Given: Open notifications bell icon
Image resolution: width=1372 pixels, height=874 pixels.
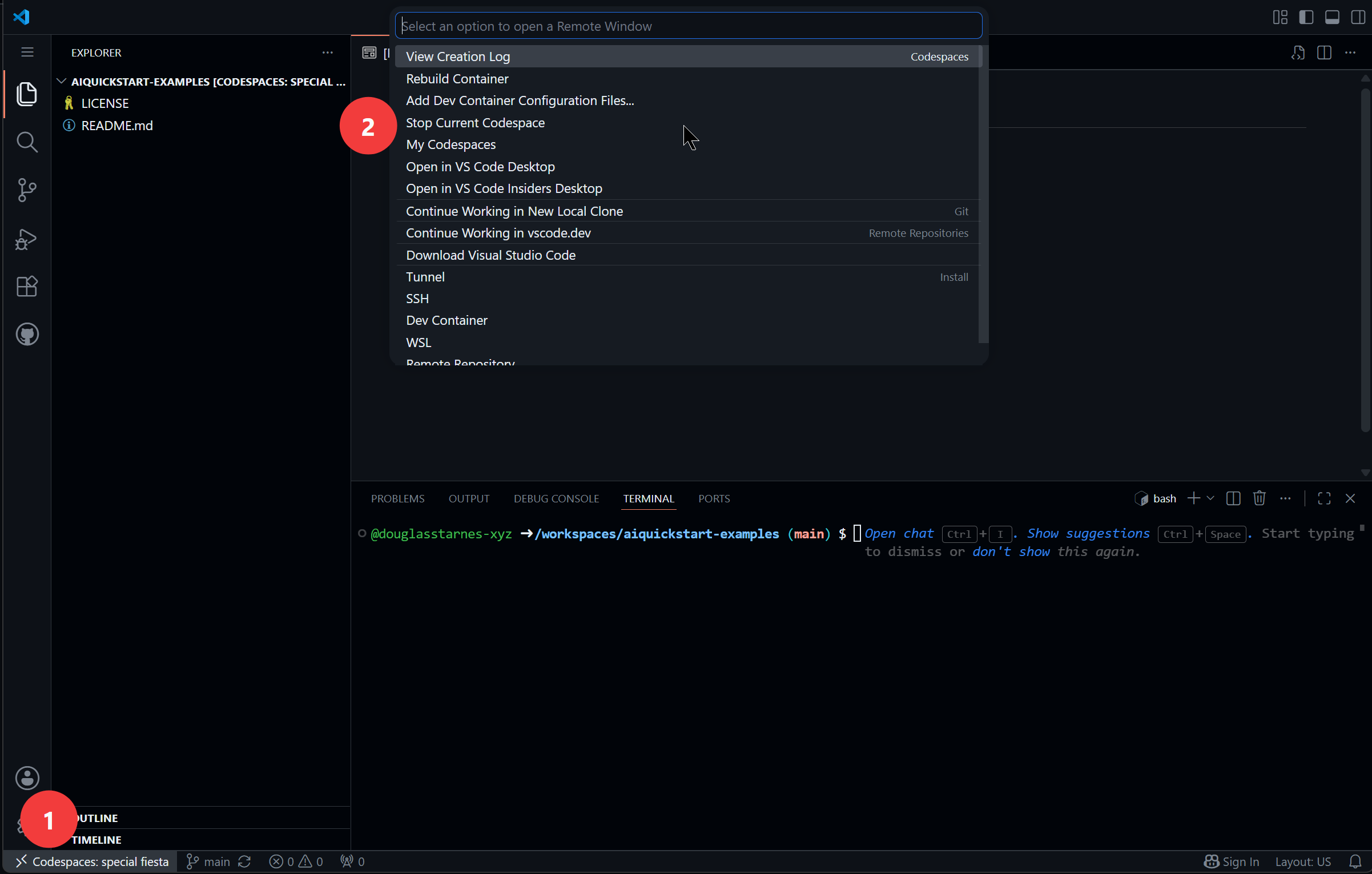Looking at the screenshot, I should (1355, 861).
